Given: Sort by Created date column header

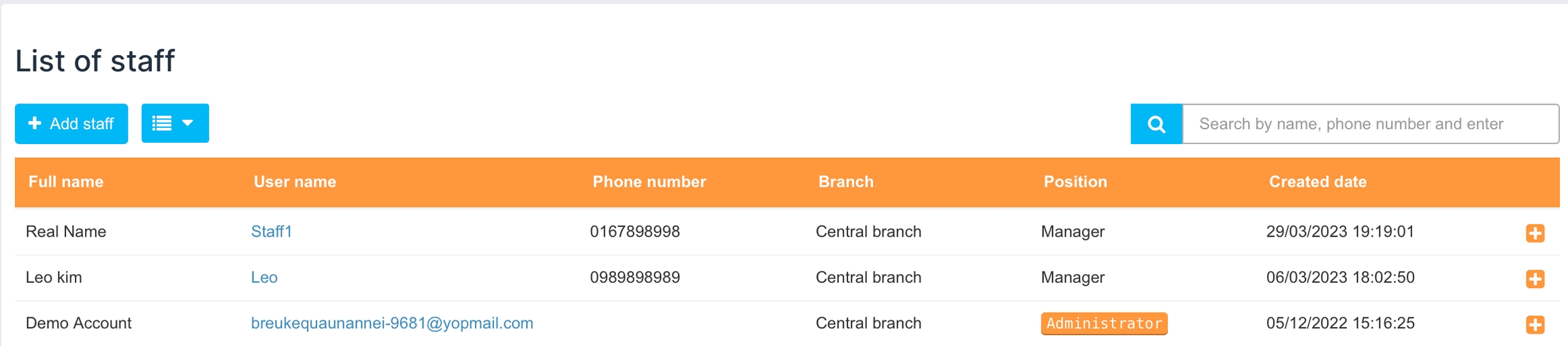Looking at the screenshot, I should point(1318,182).
